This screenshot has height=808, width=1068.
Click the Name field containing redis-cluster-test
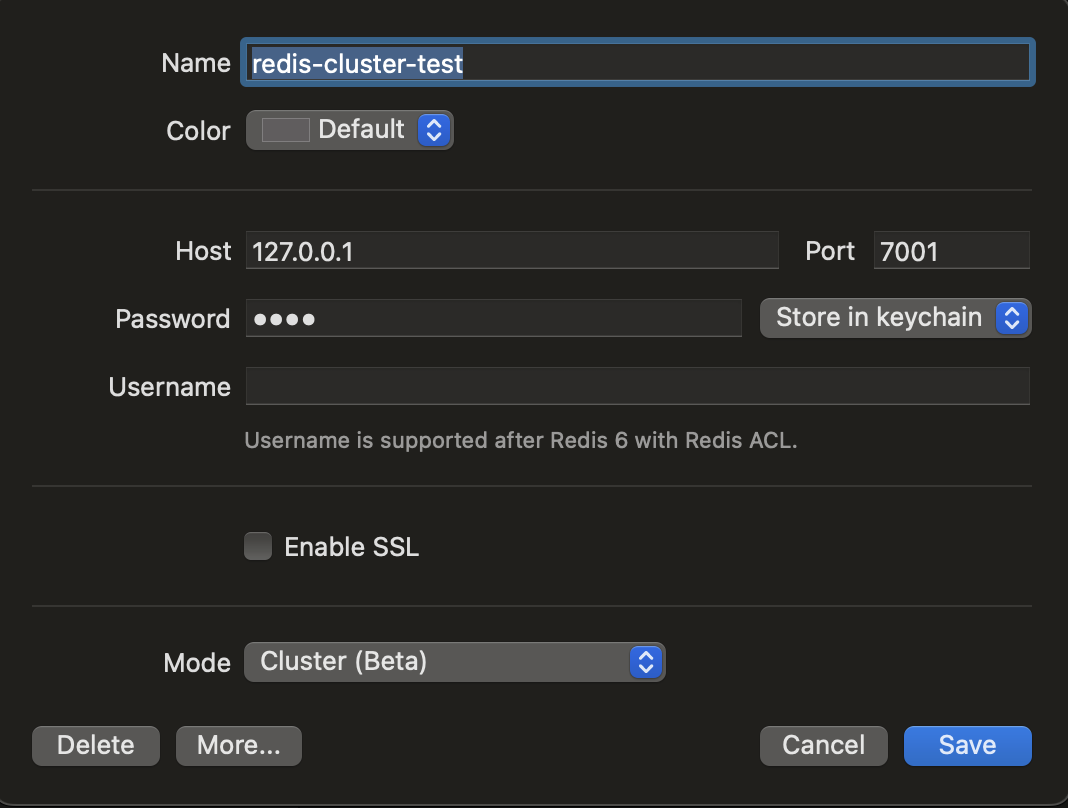pyautogui.click(x=638, y=63)
